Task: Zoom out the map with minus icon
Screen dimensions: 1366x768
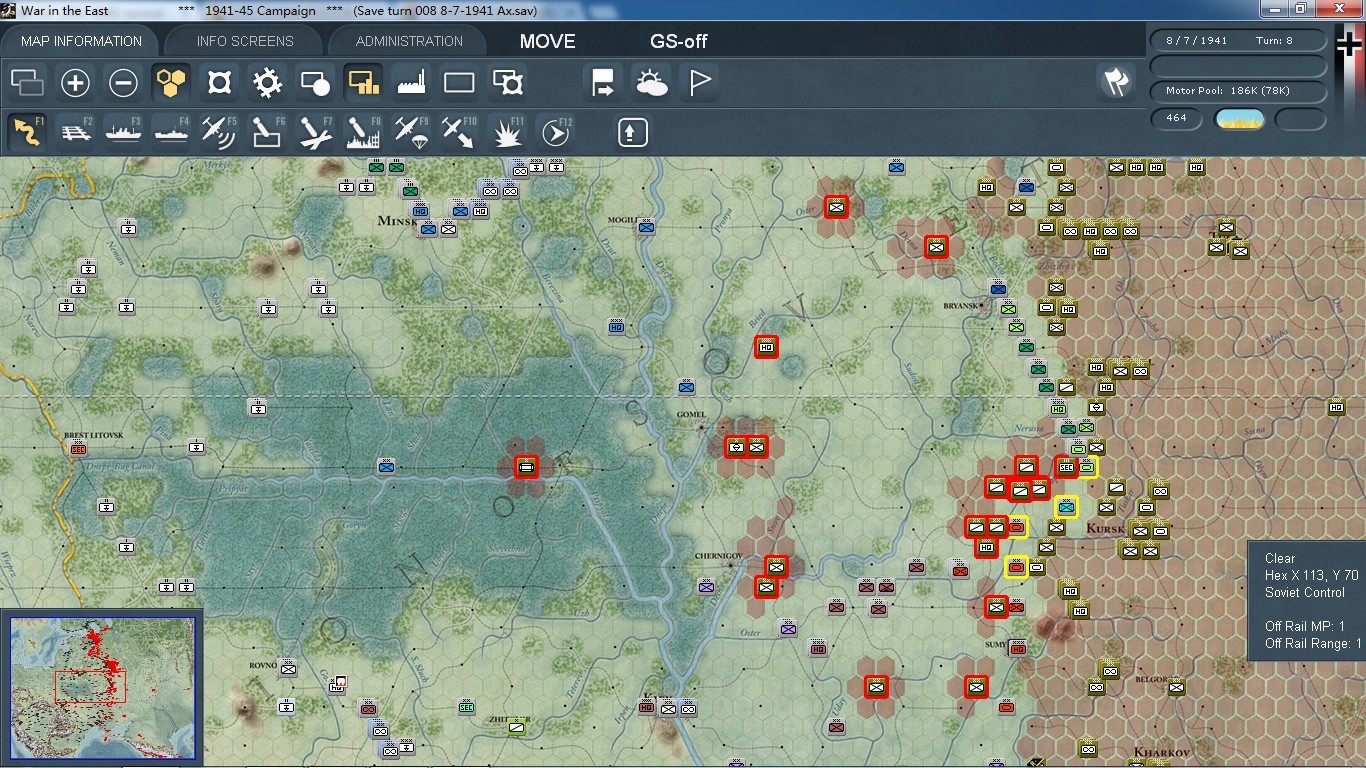Action: coord(123,82)
